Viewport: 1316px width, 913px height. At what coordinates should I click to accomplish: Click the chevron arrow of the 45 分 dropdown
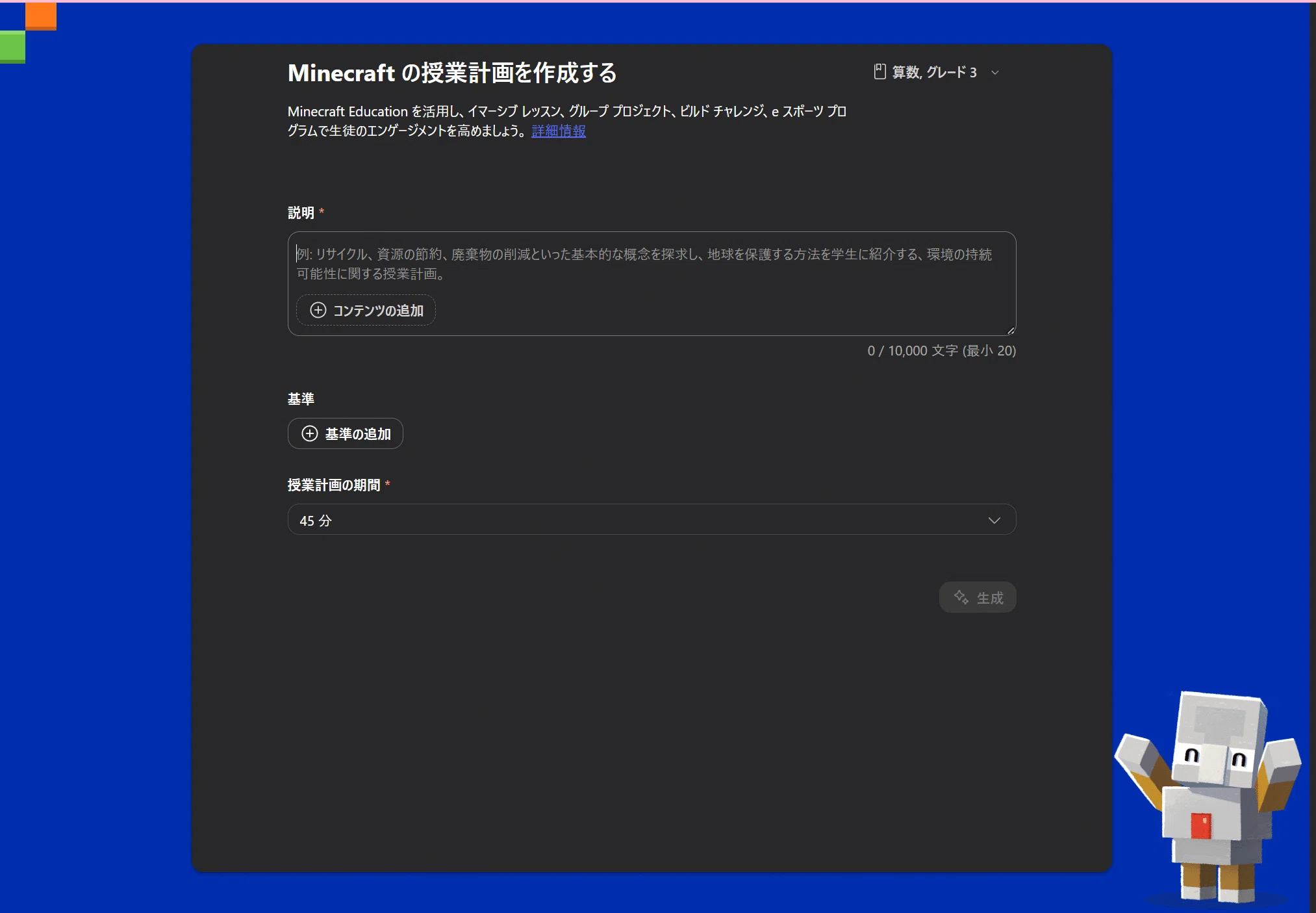tap(994, 520)
